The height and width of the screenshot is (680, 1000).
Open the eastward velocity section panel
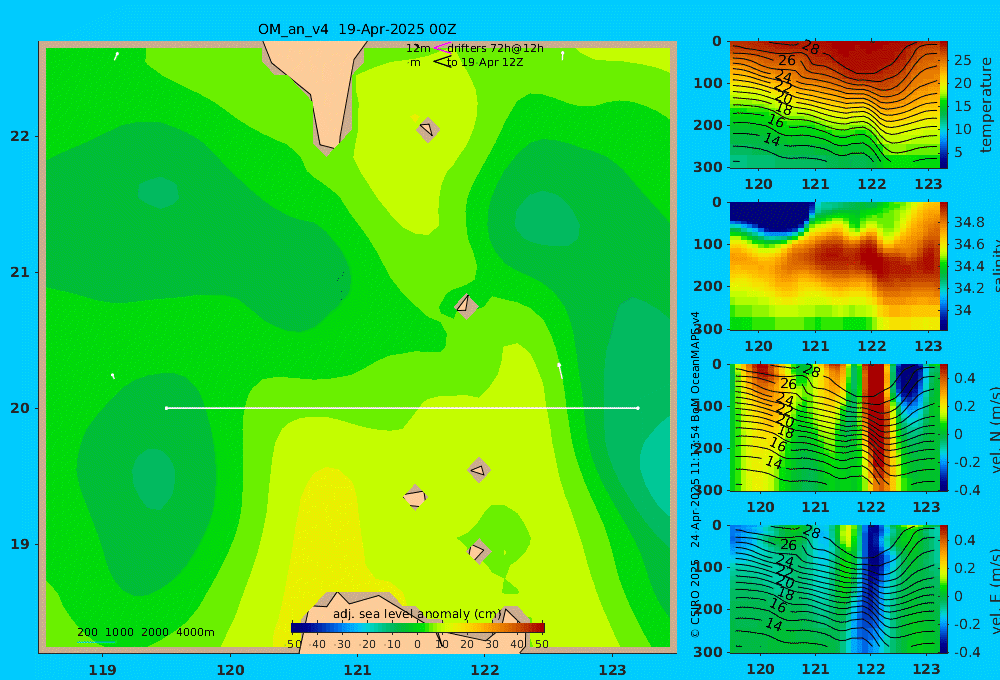[x=834, y=589]
